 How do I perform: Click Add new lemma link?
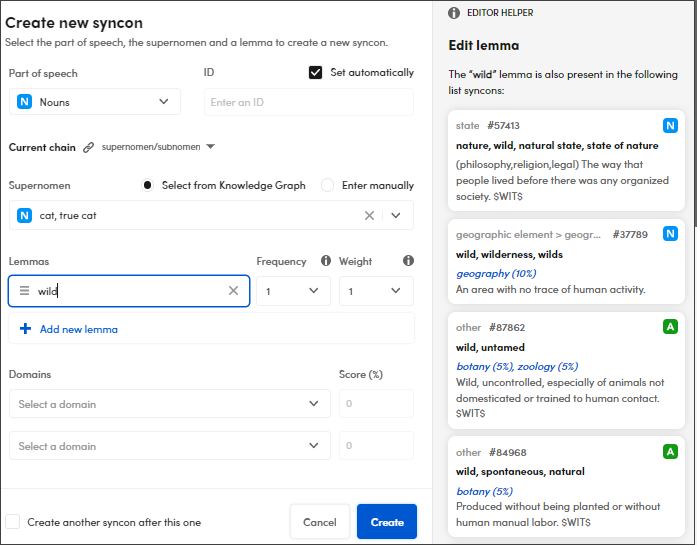pos(78,329)
